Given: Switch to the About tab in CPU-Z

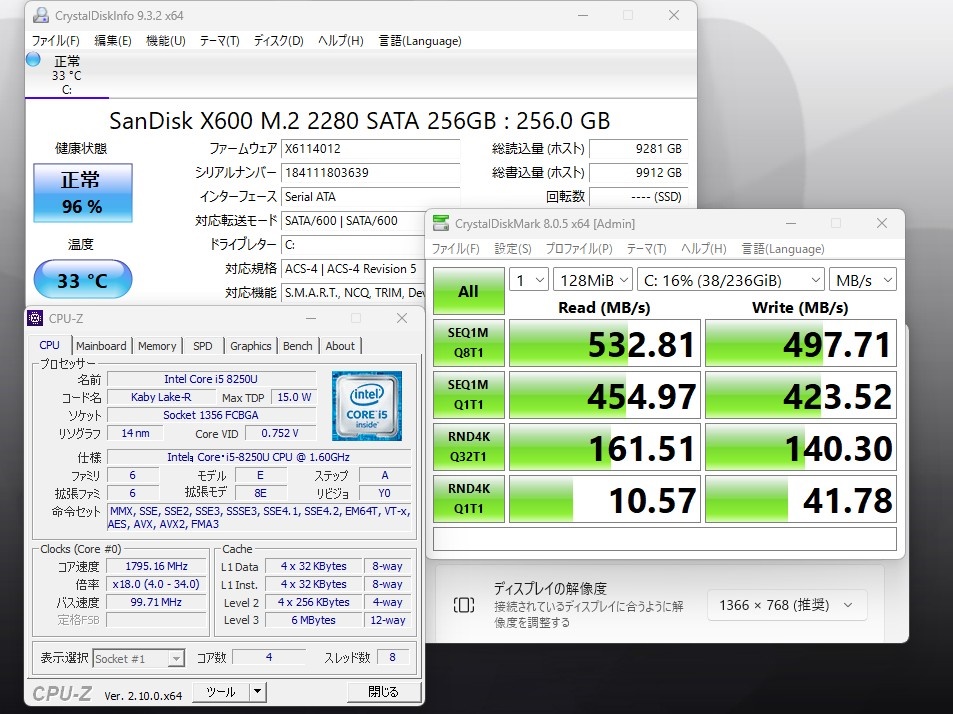Looking at the screenshot, I should (340, 346).
